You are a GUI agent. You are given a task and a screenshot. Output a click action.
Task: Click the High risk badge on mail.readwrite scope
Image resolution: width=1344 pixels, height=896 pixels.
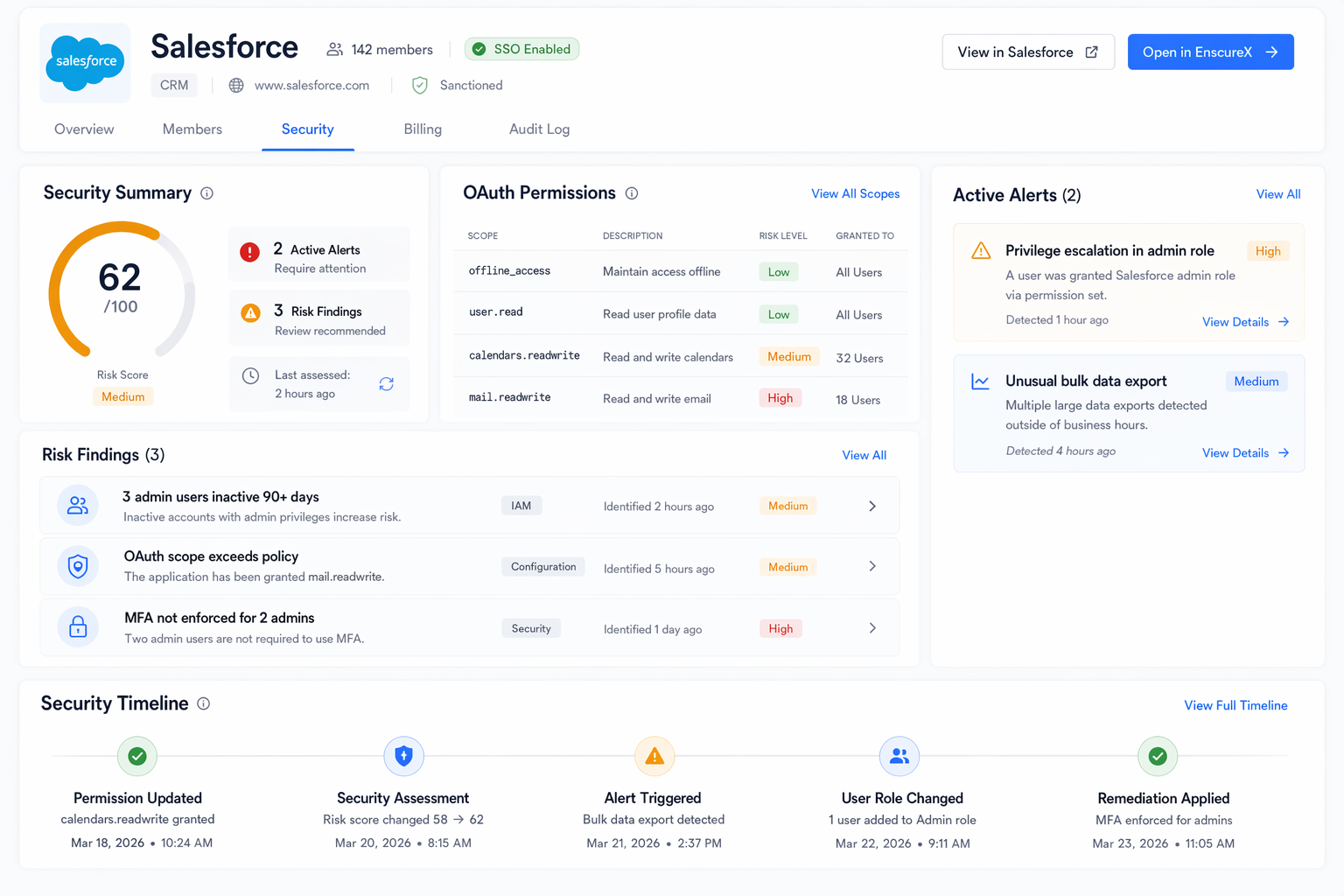tap(780, 397)
